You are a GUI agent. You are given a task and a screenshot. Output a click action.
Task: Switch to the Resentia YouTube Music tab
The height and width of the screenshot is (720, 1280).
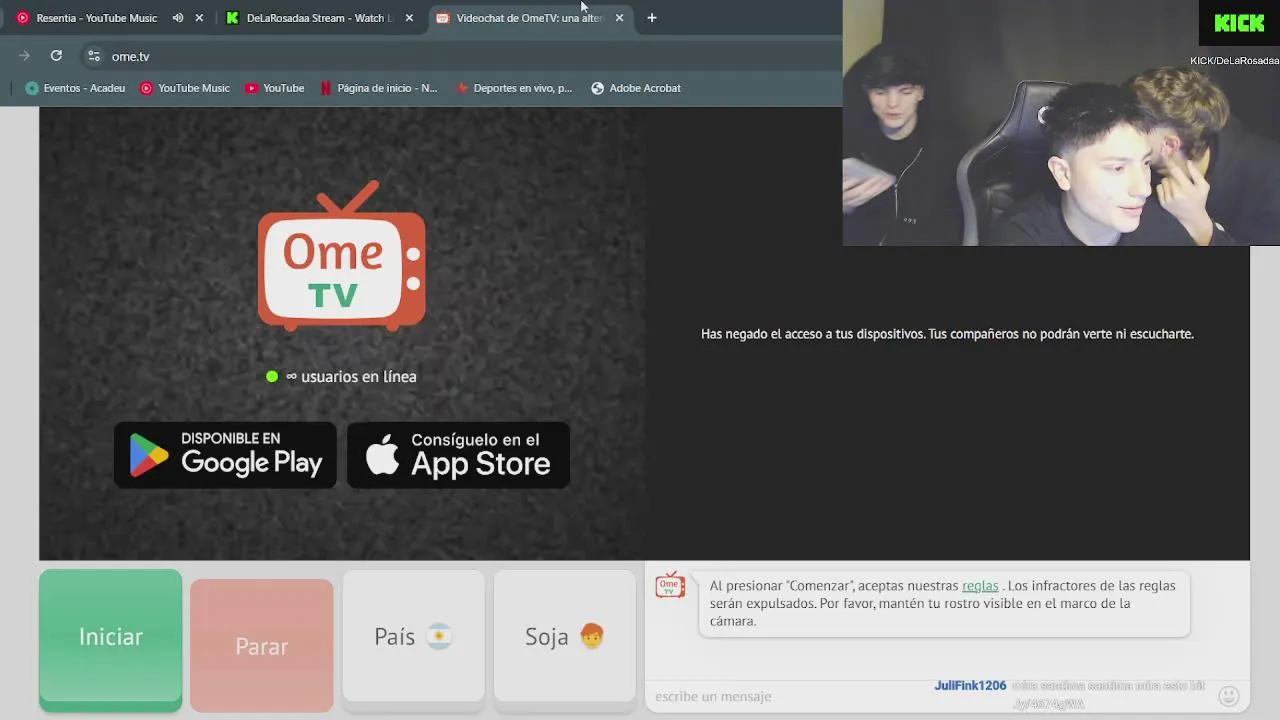pyautogui.click(x=96, y=18)
